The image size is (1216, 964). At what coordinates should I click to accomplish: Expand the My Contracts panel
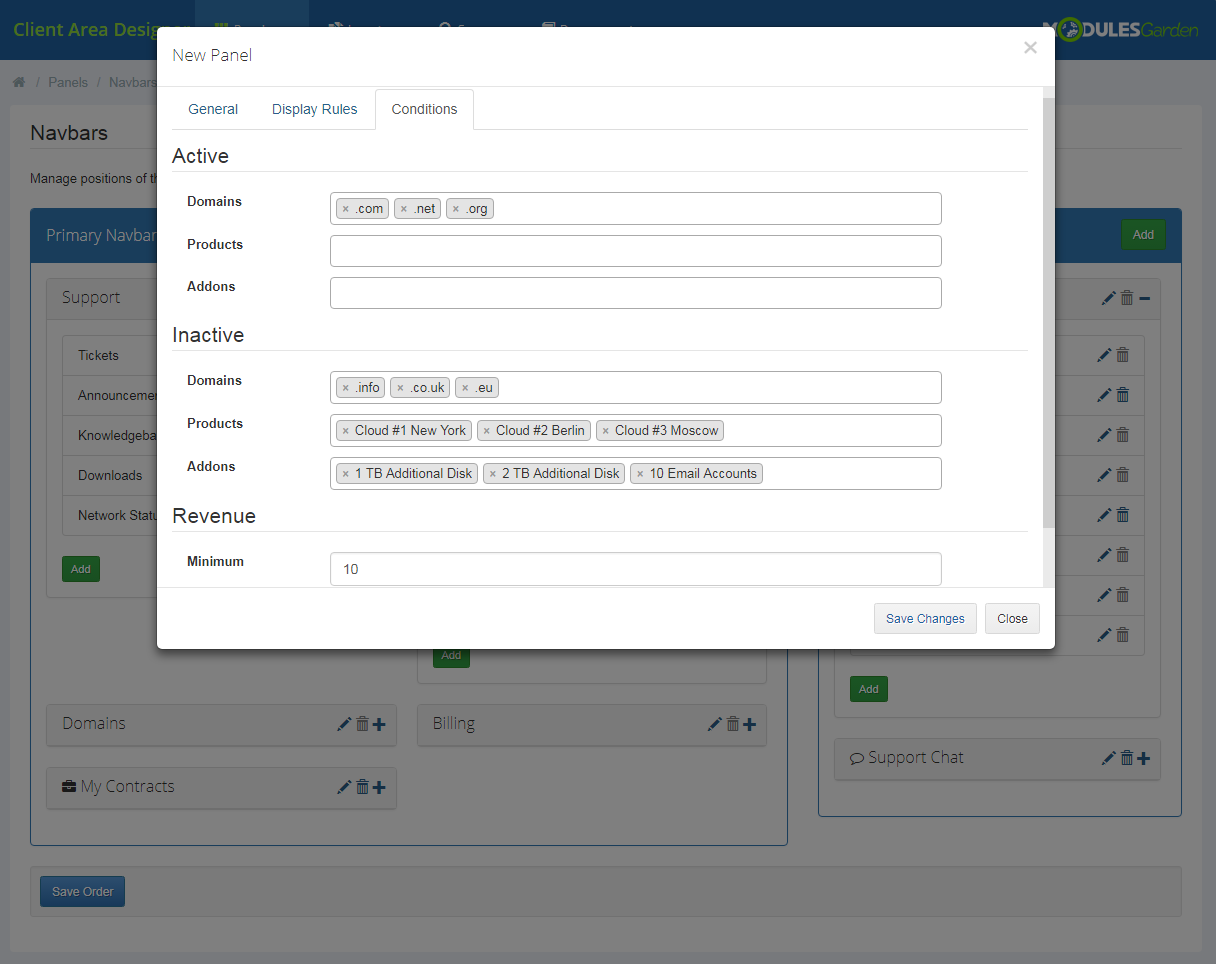tap(379, 787)
